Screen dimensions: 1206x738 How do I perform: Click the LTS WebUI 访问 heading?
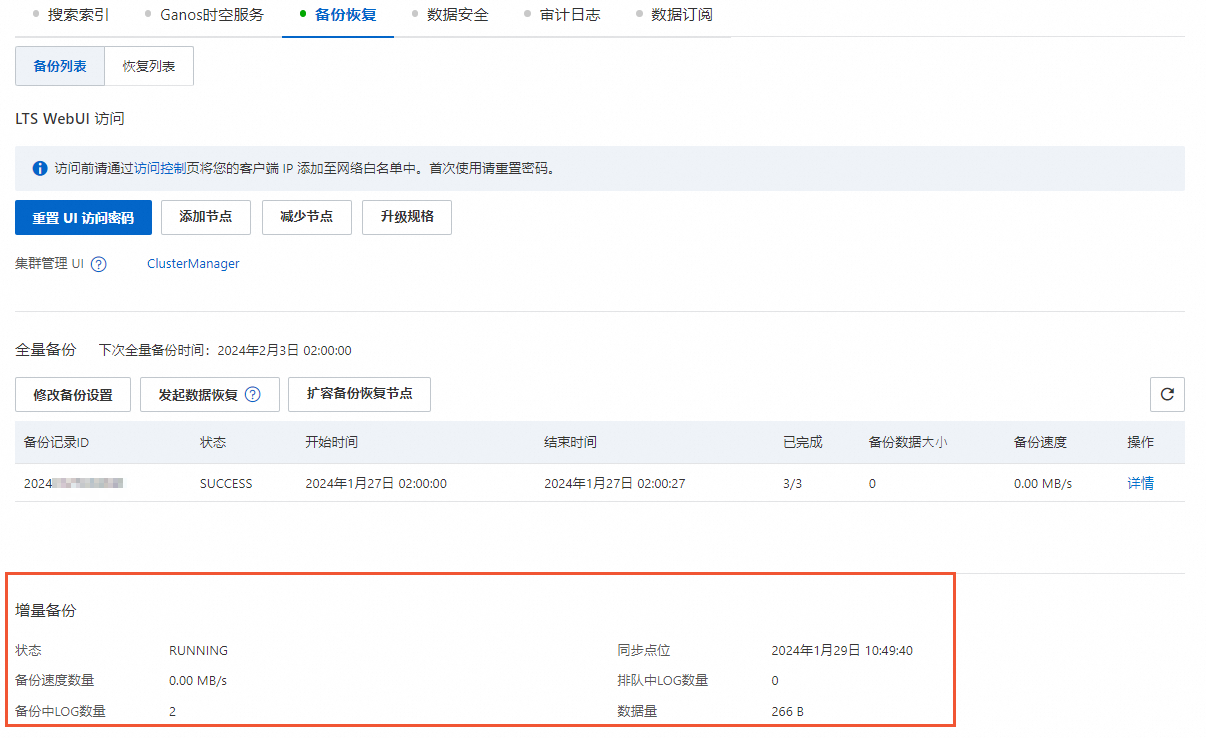click(x=70, y=119)
